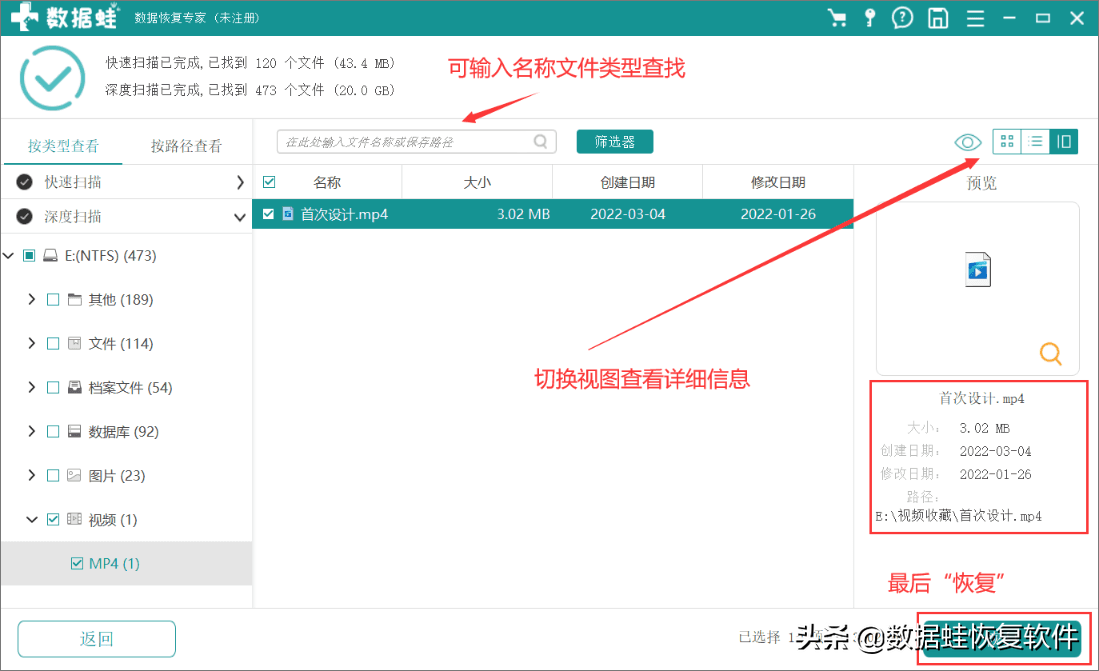Toggle the E:(NTFS) drive checkbox
Screen dimensions: 1099x671
point(29,255)
